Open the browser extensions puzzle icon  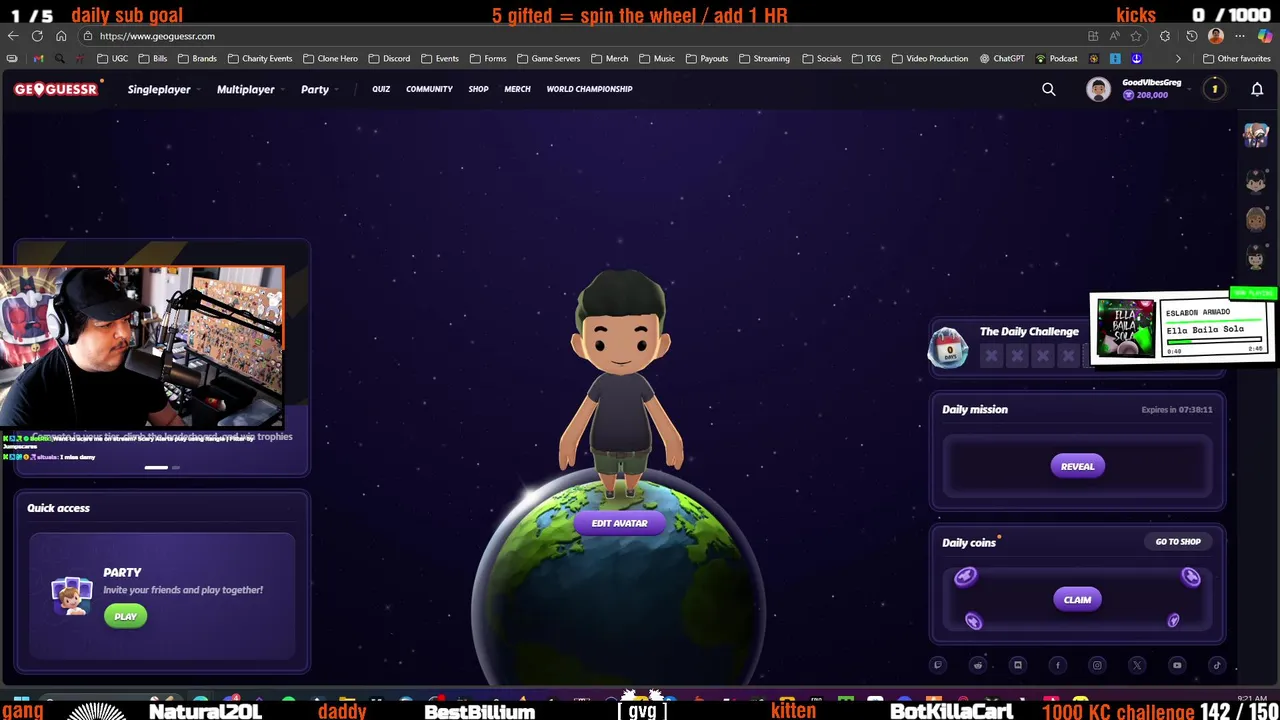1165,36
